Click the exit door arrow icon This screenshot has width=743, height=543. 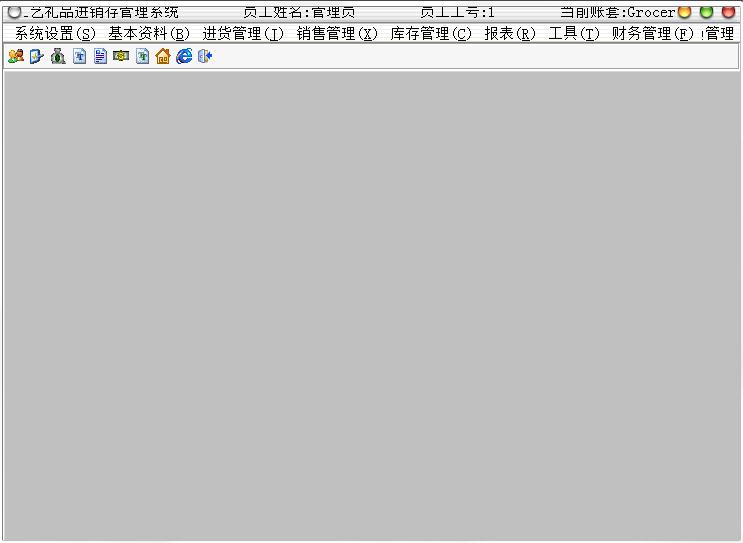pyautogui.click(x=205, y=56)
